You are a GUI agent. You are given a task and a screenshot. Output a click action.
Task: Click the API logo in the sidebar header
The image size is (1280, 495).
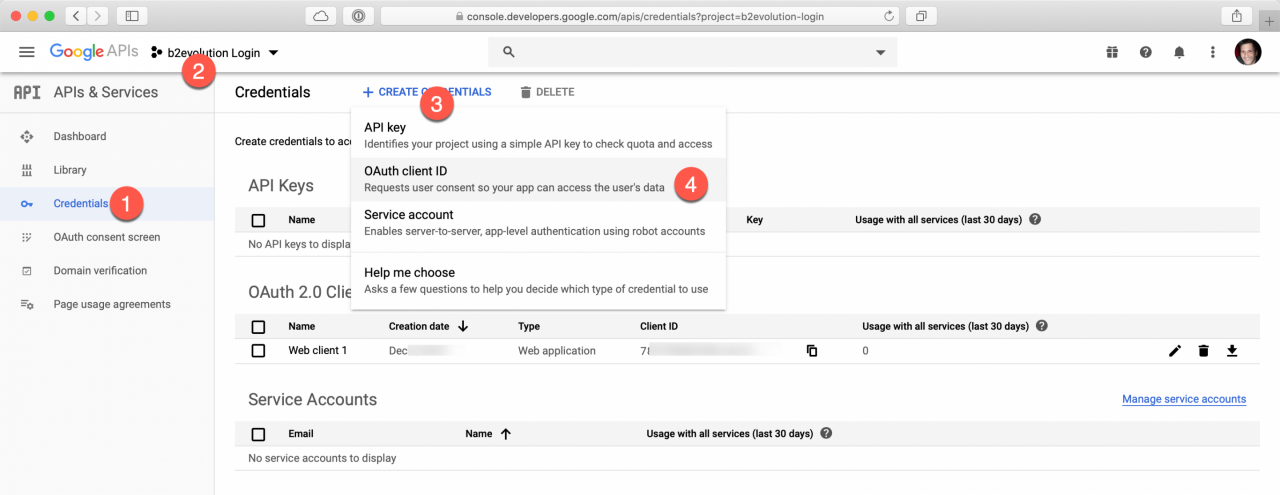27,92
